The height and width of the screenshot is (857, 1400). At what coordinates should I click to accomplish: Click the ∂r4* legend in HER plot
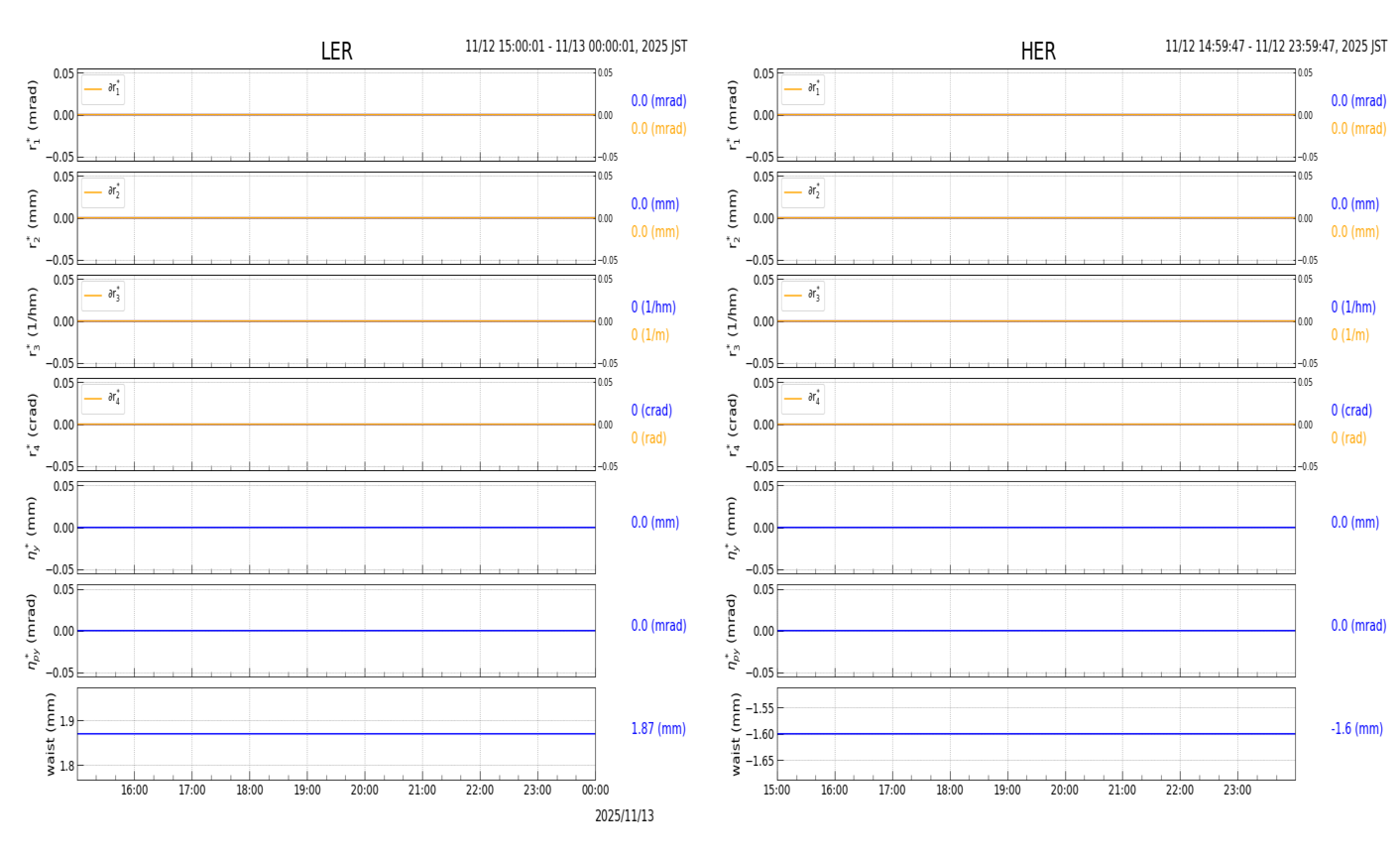802,399
